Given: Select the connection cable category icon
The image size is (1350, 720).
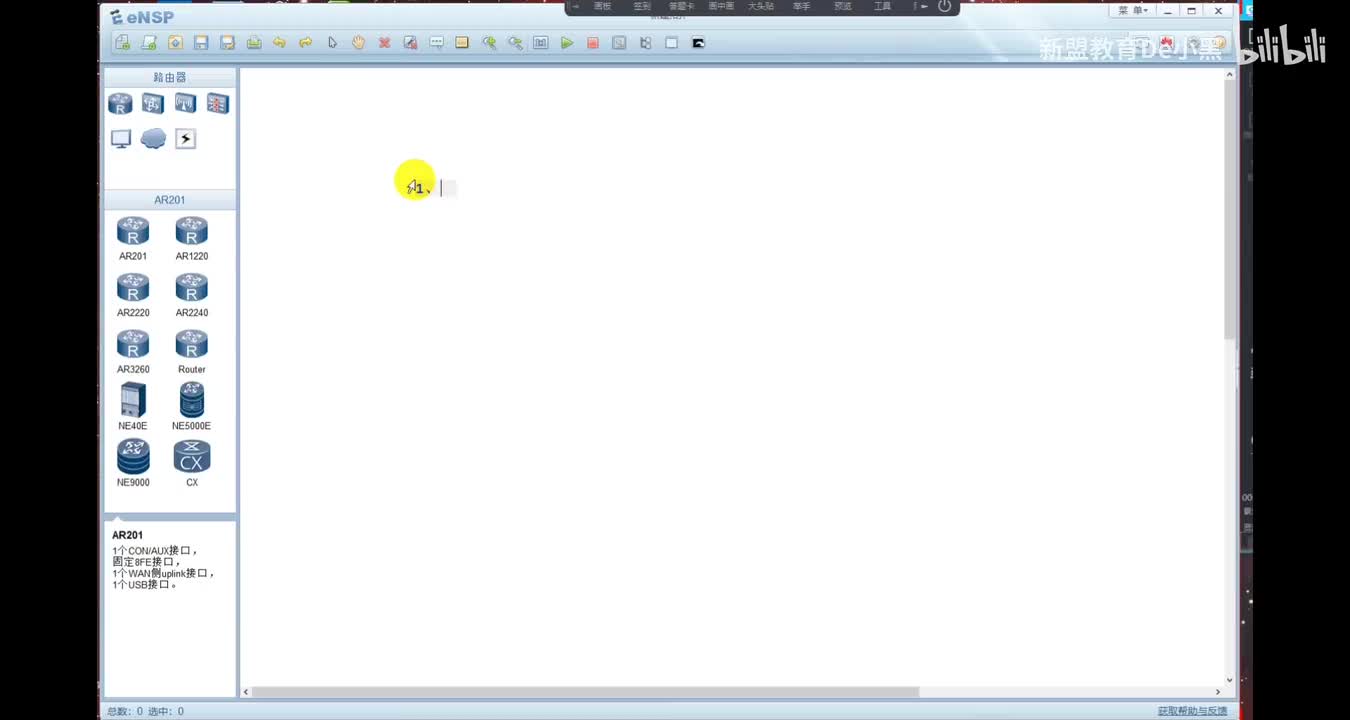Looking at the screenshot, I should (185, 139).
